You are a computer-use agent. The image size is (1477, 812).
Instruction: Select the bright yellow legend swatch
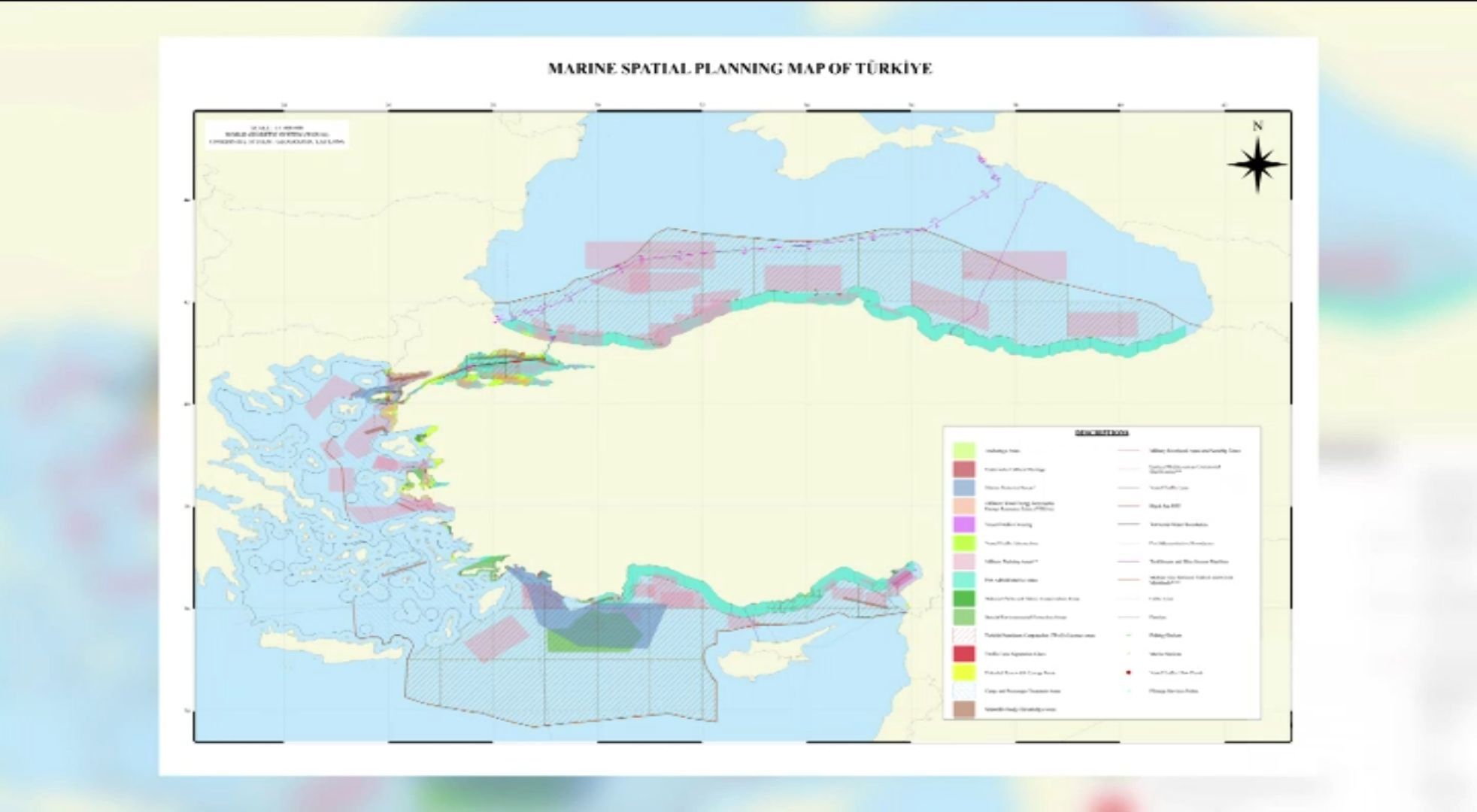tap(964, 672)
